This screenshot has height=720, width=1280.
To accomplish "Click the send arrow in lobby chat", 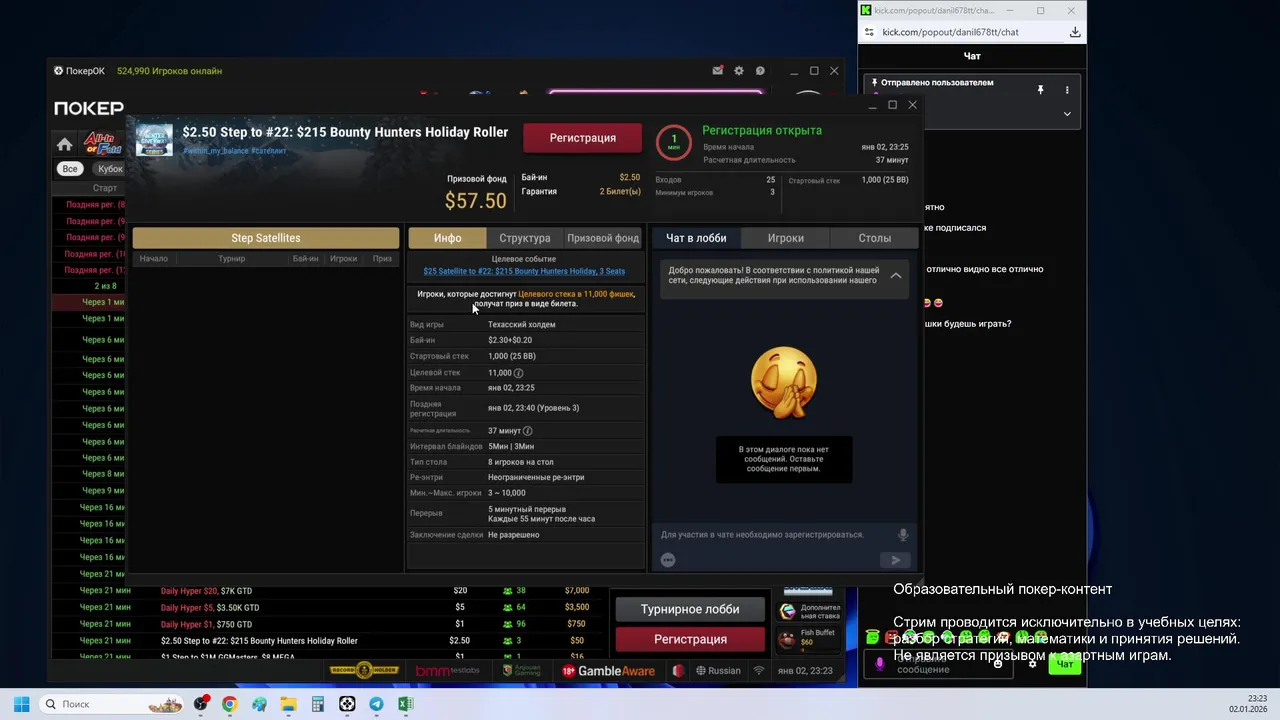I will [x=896, y=560].
